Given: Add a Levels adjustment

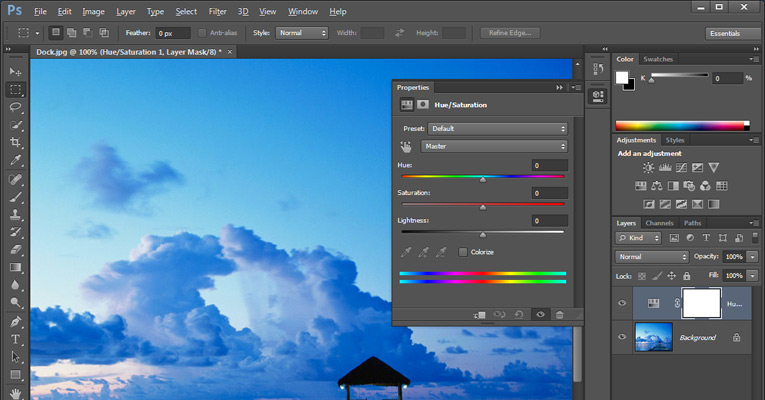Looking at the screenshot, I should coord(665,168).
